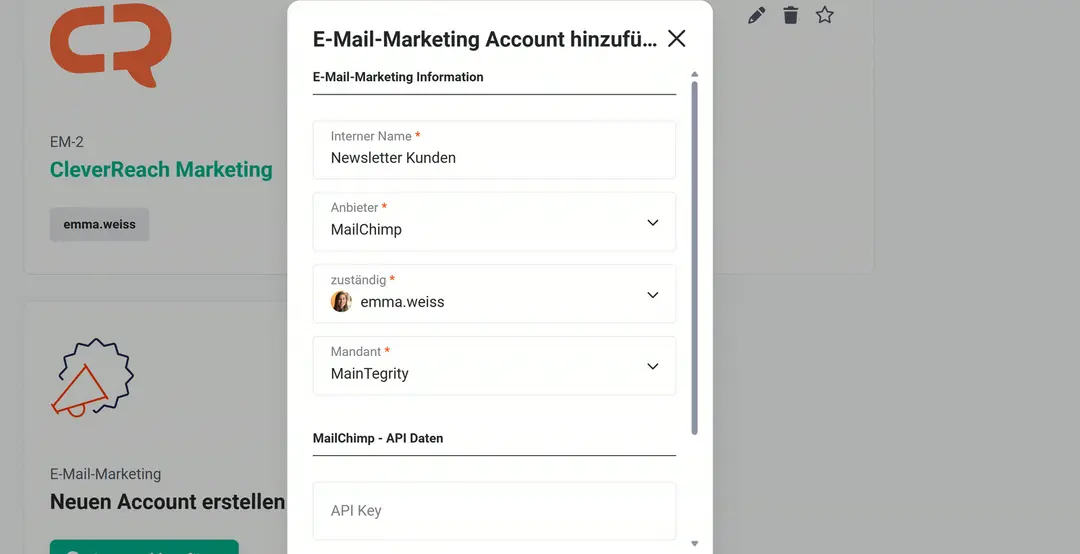Open the zuständig dropdown showing emma.weiss
Viewport: 1080px width, 554px height.
pos(494,294)
